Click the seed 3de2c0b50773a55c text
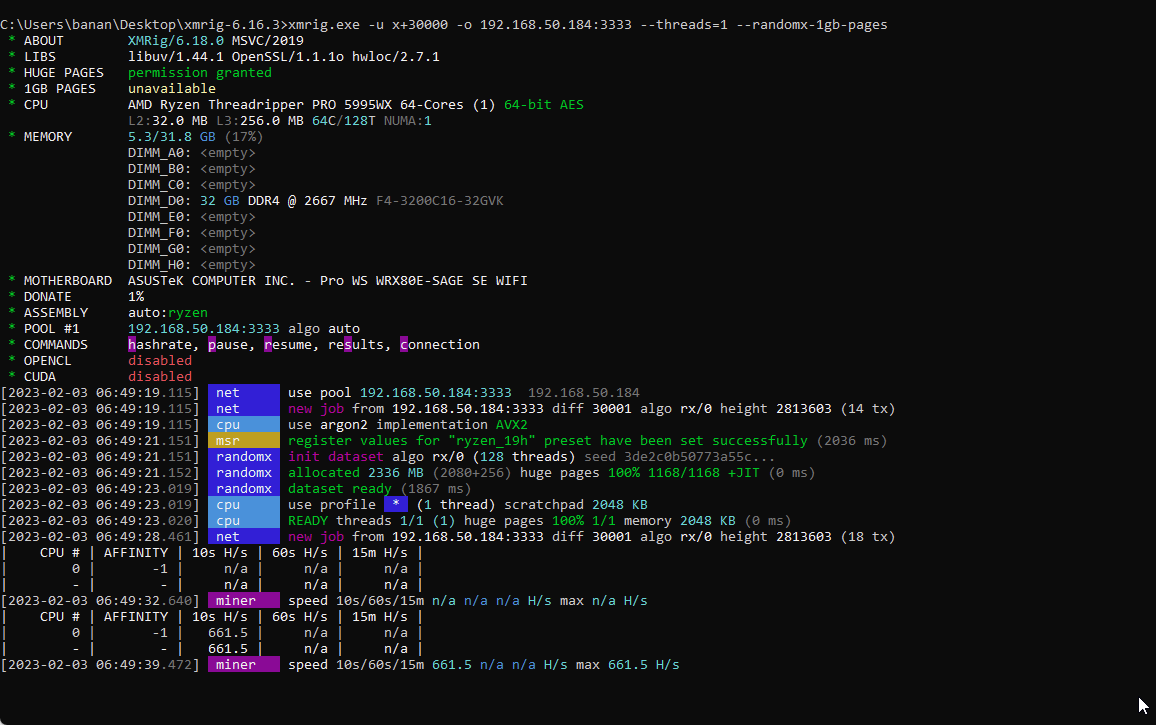 point(679,457)
